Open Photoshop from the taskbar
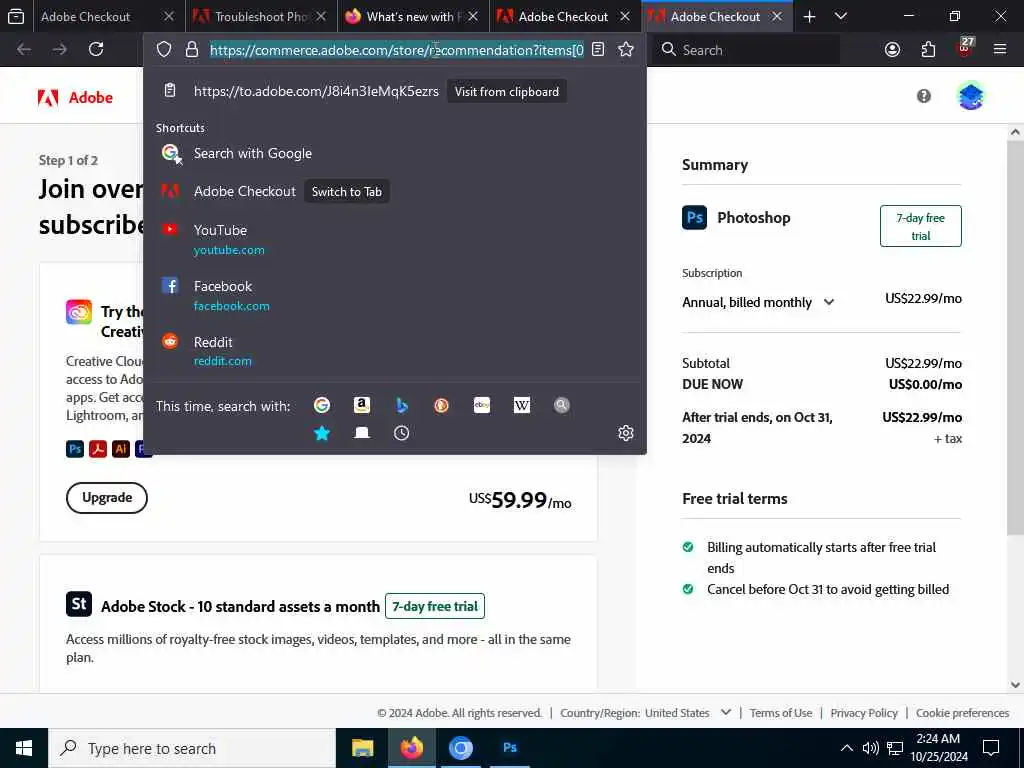The image size is (1024, 768). click(510, 748)
